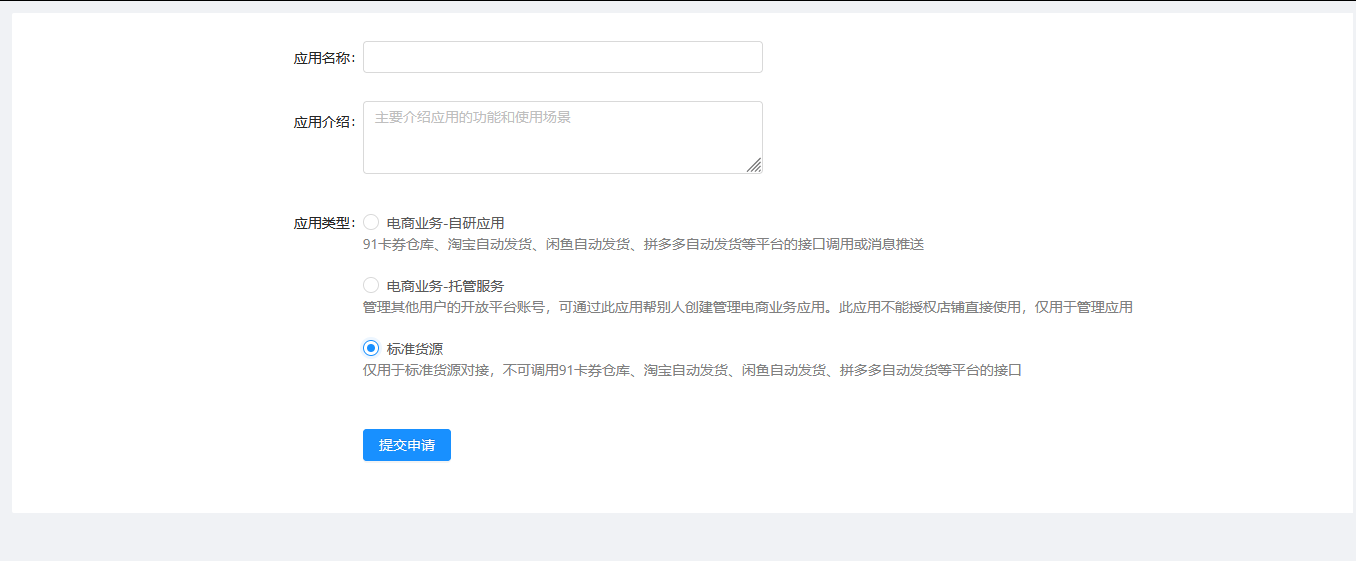The height and width of the screenshot is (561, 1356).
Task: Click the 应用介绍 field label
Action: [322, 122]
